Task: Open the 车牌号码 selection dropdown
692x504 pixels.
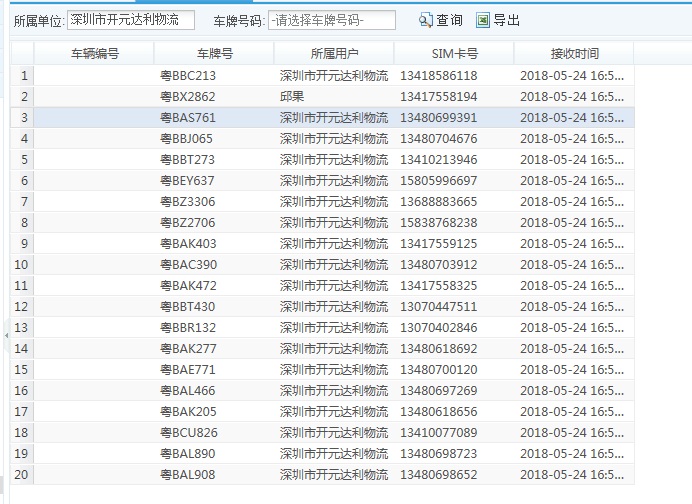Action: coord(332,20)
